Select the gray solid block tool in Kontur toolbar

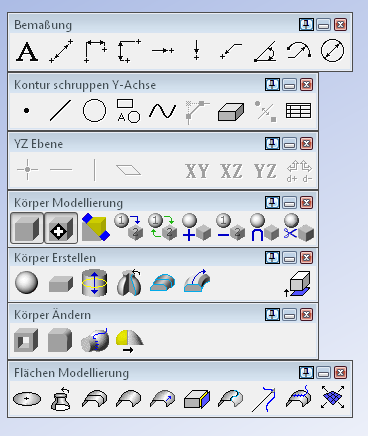[x=231, y=112]
